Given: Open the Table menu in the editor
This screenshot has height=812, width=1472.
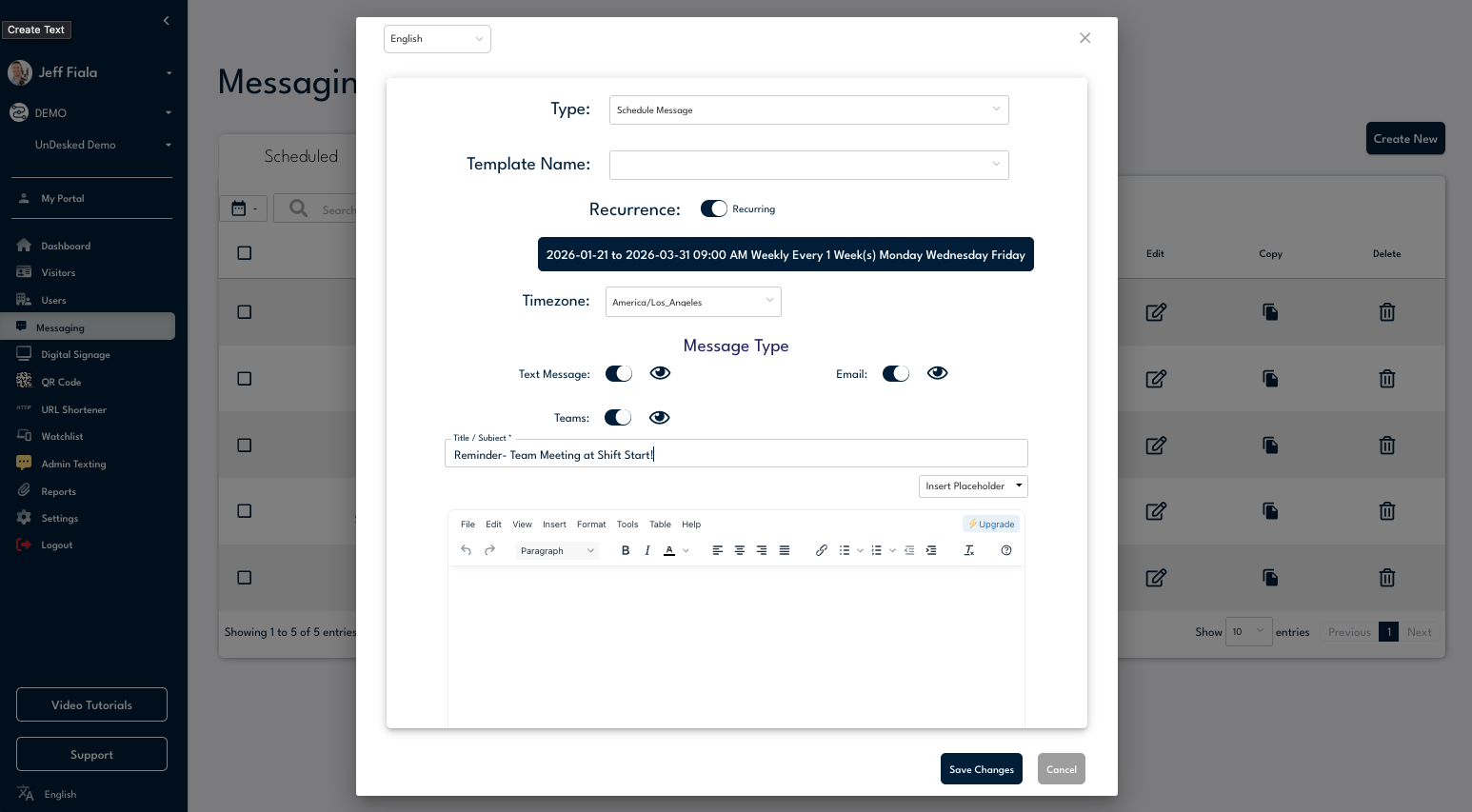Looking at the screenshot, I should (660, 525).
